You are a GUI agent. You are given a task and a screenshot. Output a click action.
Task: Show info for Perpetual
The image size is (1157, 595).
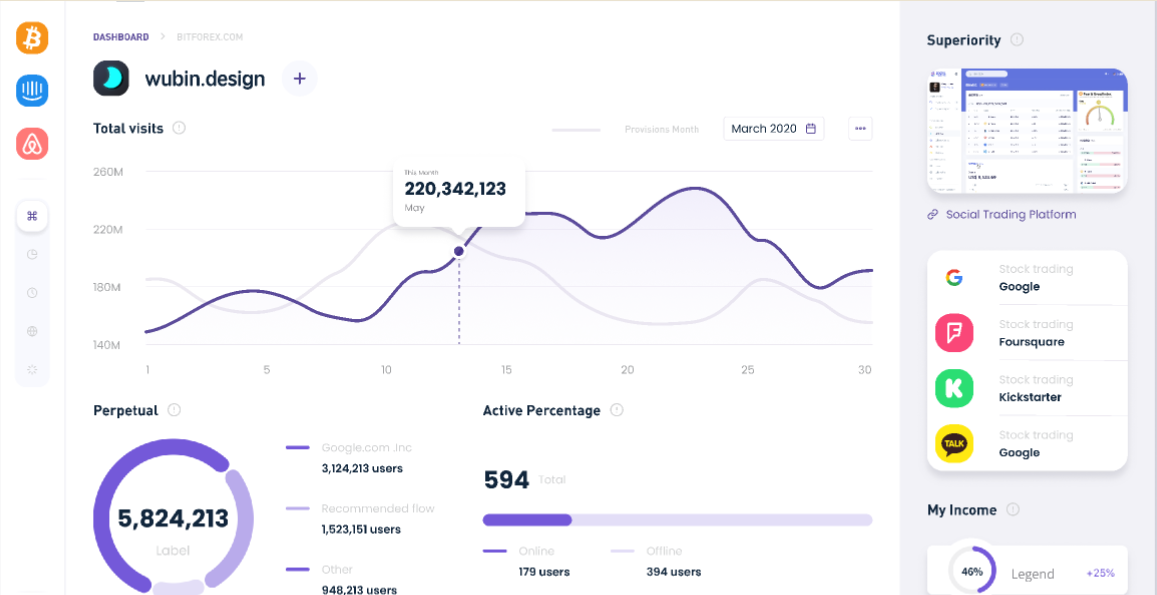point(174,410)
